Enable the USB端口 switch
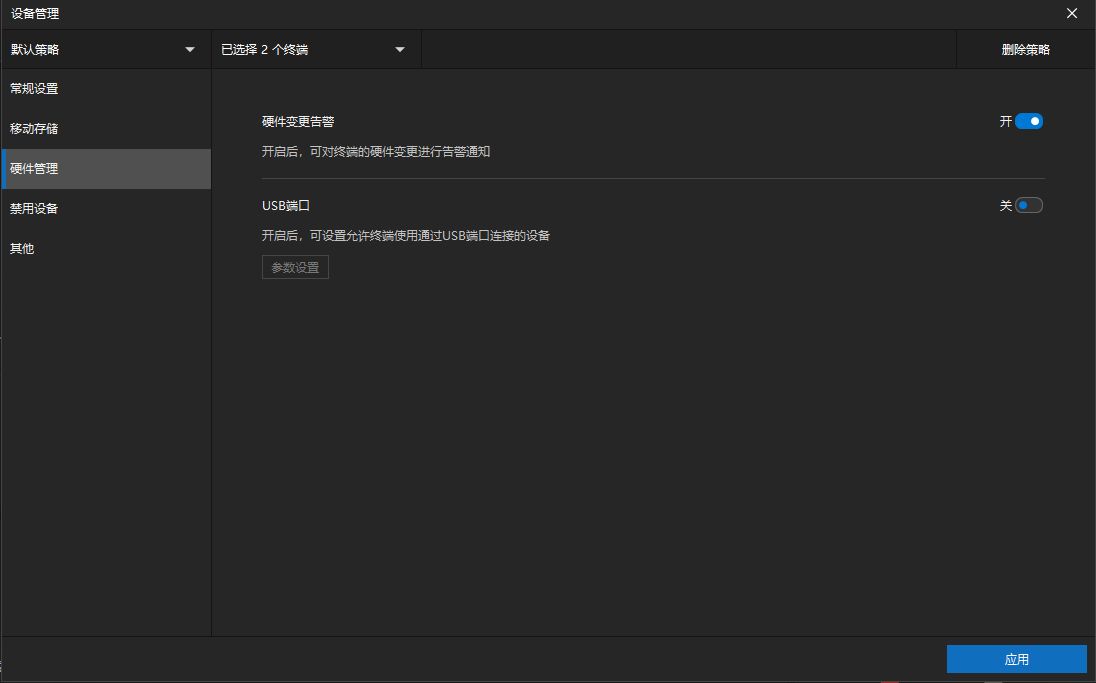1096x683 pixels. tap(1028, 206)
